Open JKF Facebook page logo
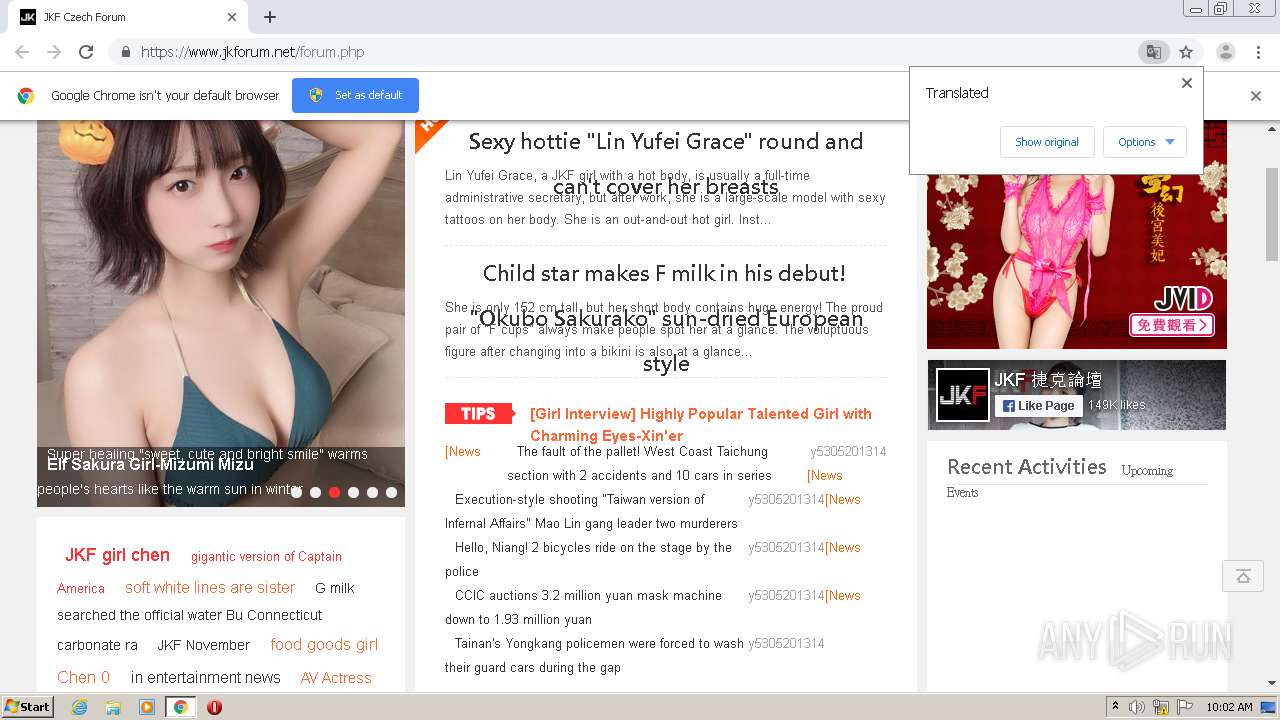The width and height of the screenshot is (1280, 720). coord(962,395)
